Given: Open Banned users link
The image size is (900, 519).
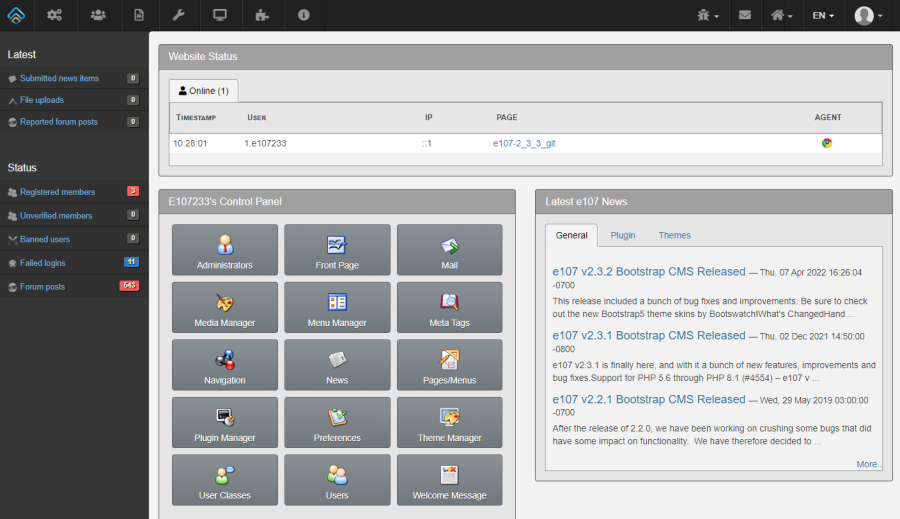Looking at the screenshot, I should (x=45, y=239).
